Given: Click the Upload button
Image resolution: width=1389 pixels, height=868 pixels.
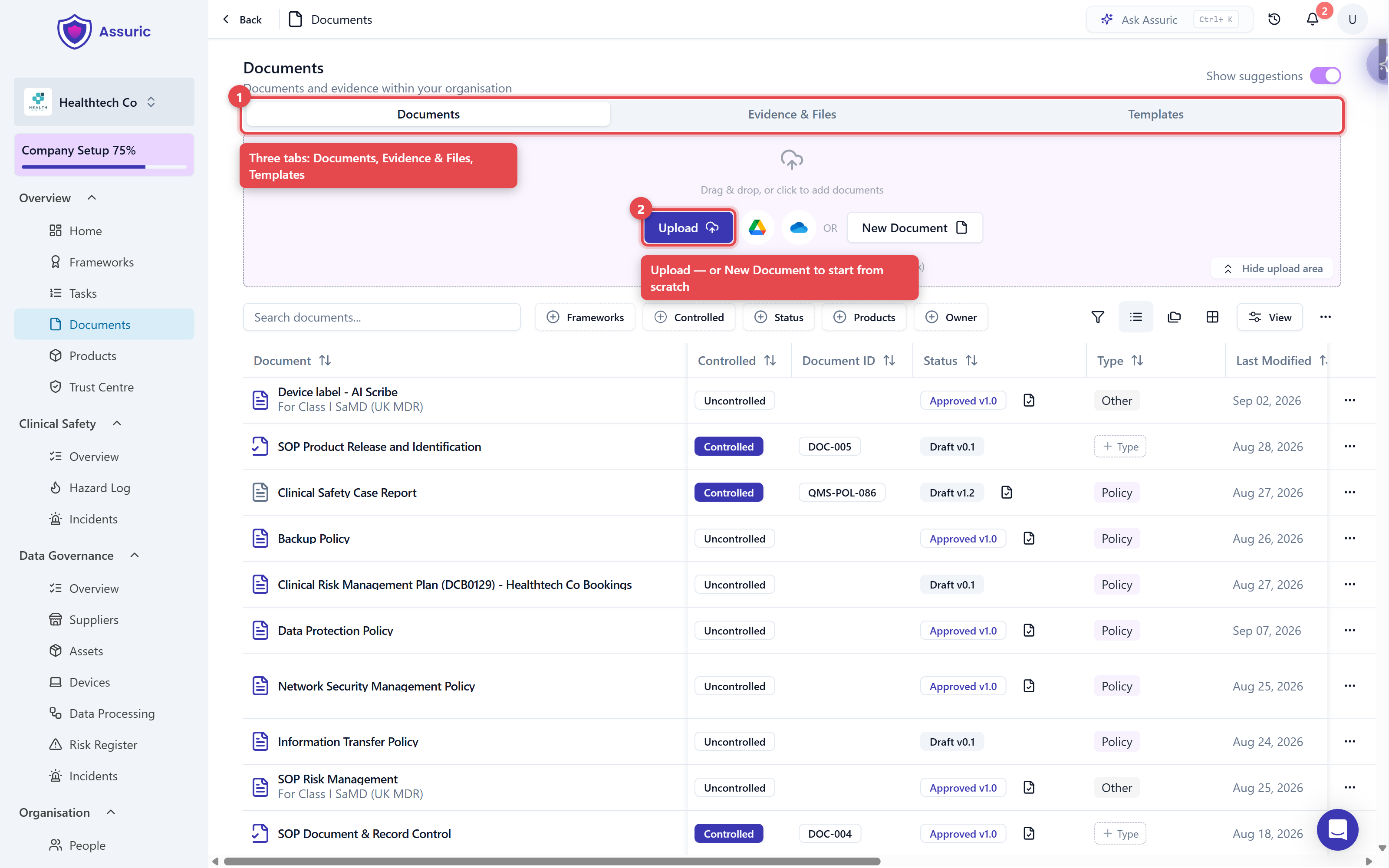Looking at the screenshot, I should [688, 228].
